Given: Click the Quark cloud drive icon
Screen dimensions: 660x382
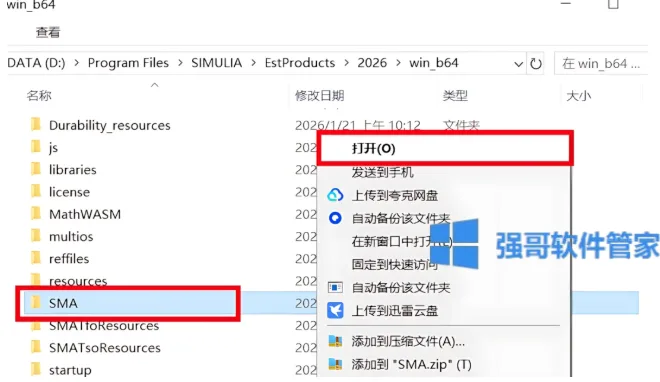Looking at the screenshot, I should point(335,195).
